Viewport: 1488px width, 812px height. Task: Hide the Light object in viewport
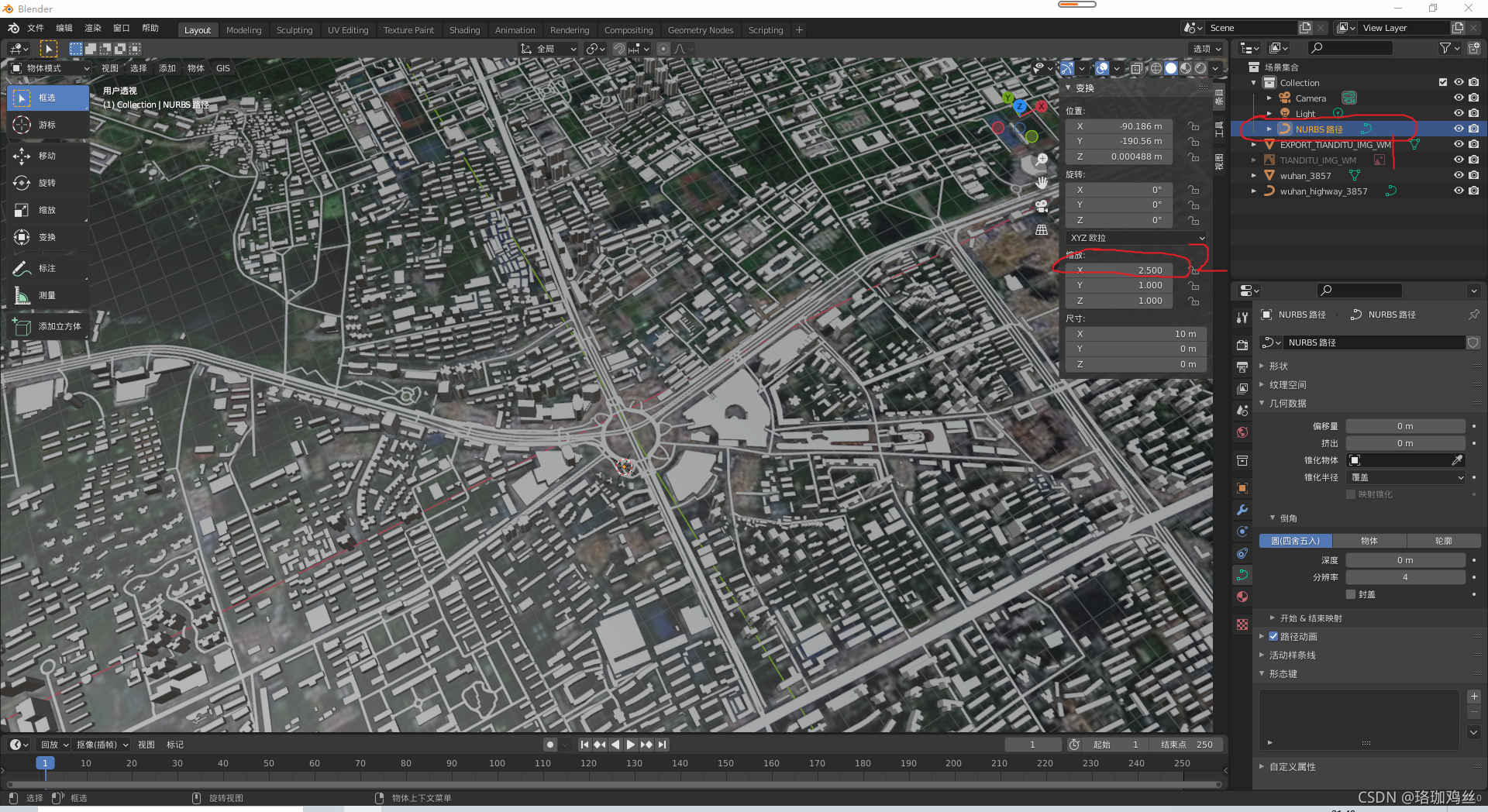pyautogui.click(x=1459, y=113)
